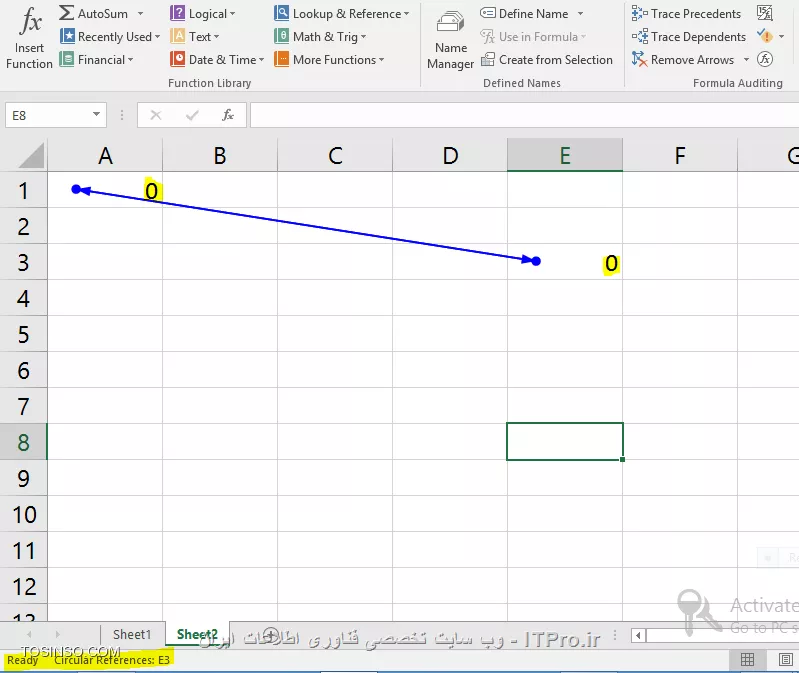Switch to Sheet1 tab
Image resolution: width=799 pixels, height=673 pixels.
coord(132,634)
